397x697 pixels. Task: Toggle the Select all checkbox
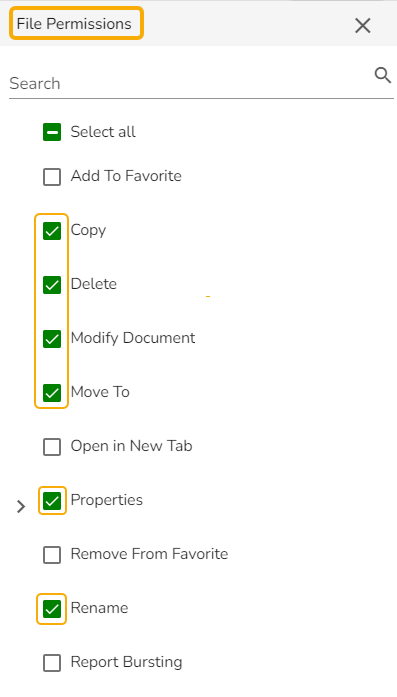point(52,132)
